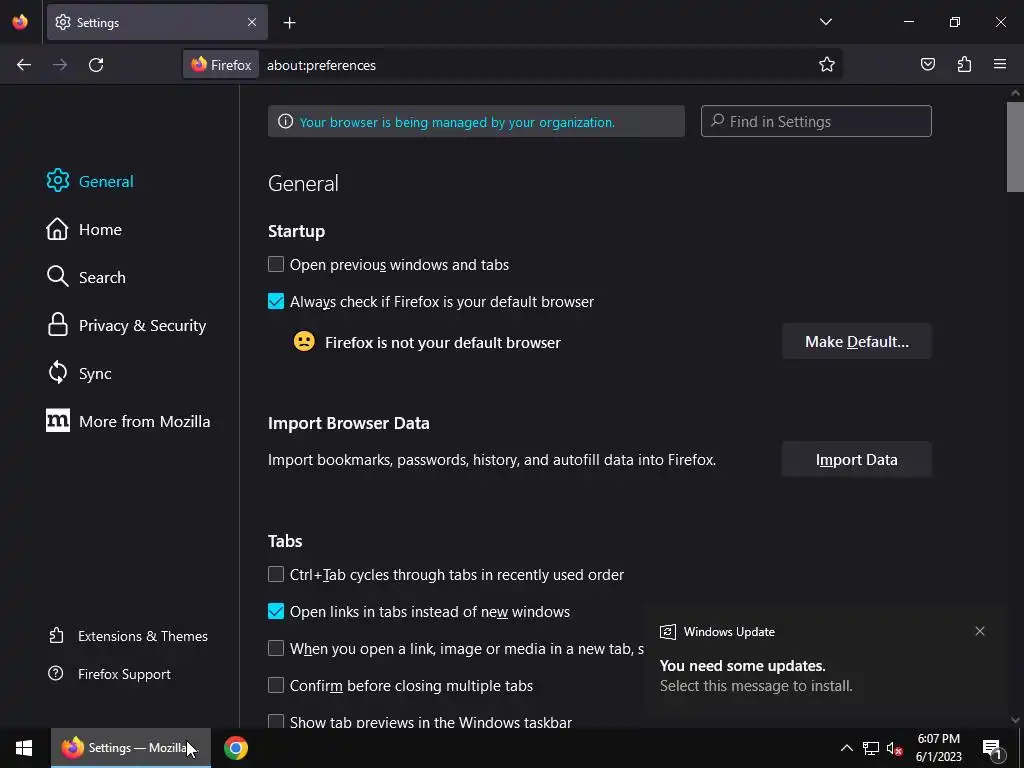Uncheck Always check if Firefox is default
The height and width of the screenshot is (768, 1024).
click(276, 302)
